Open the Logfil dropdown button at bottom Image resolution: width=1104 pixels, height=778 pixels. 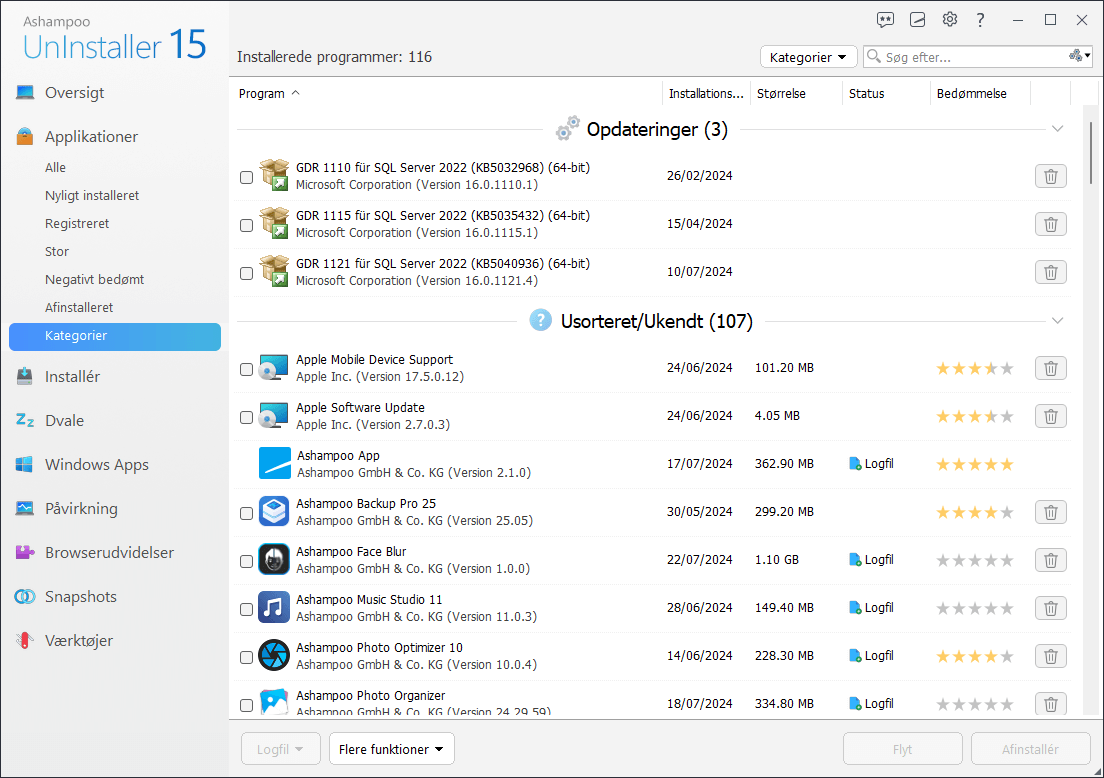(280, 749)
